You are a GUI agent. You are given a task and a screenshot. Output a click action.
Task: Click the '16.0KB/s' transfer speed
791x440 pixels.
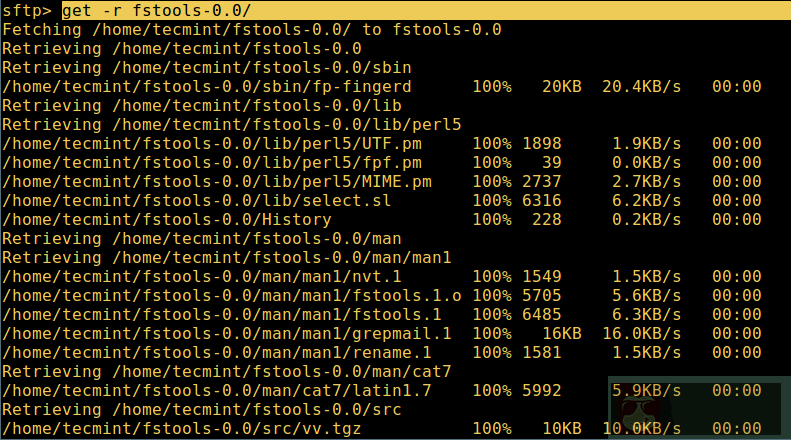[x=642, y=334]
